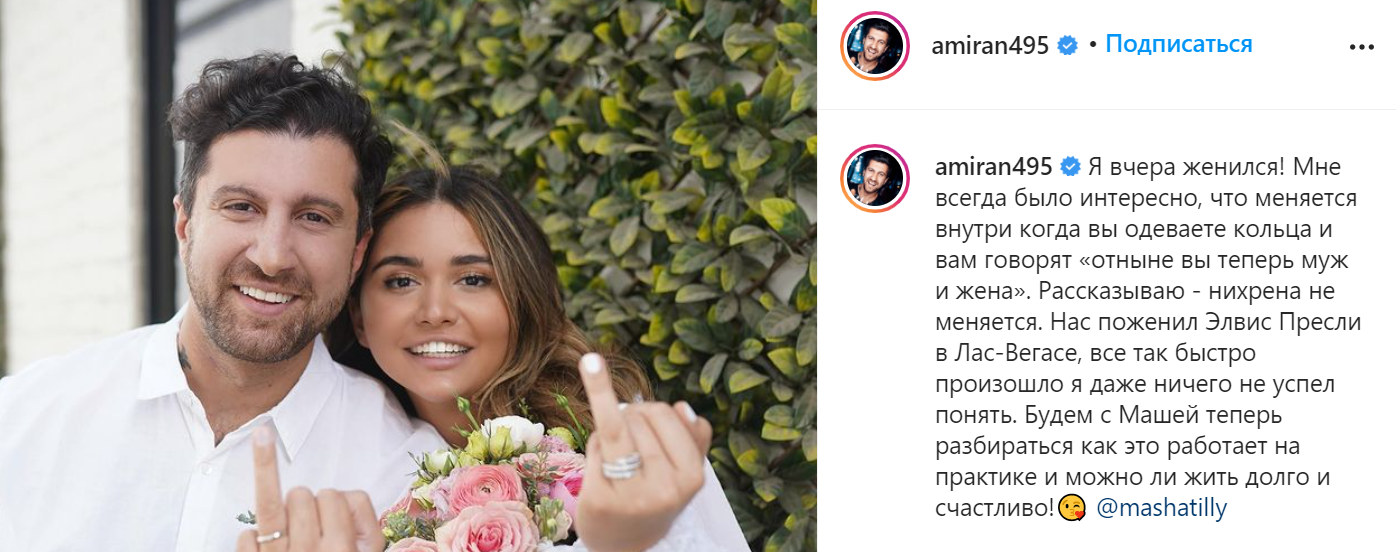Click the verified badge next to header username
The height and width of the screenshot is (552, 1396).
point(1068,46)
